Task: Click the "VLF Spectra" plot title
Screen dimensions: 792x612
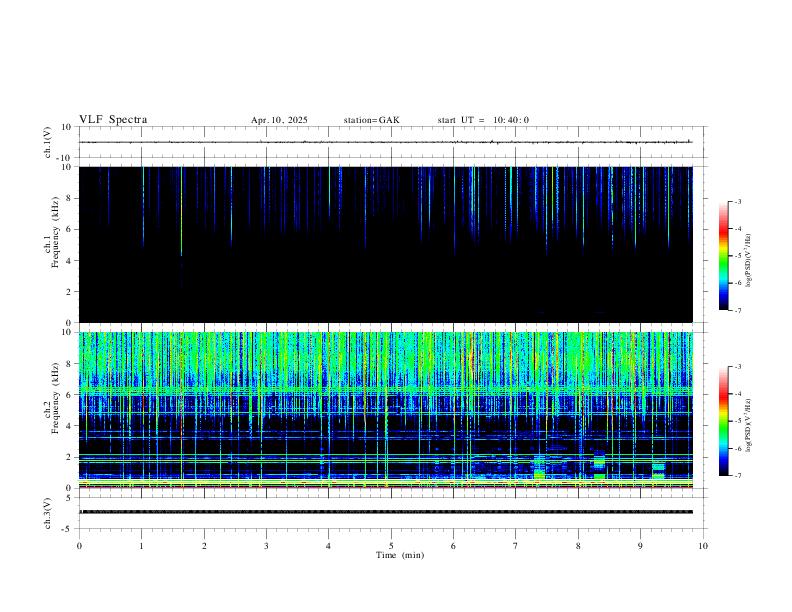Action: 113,120
